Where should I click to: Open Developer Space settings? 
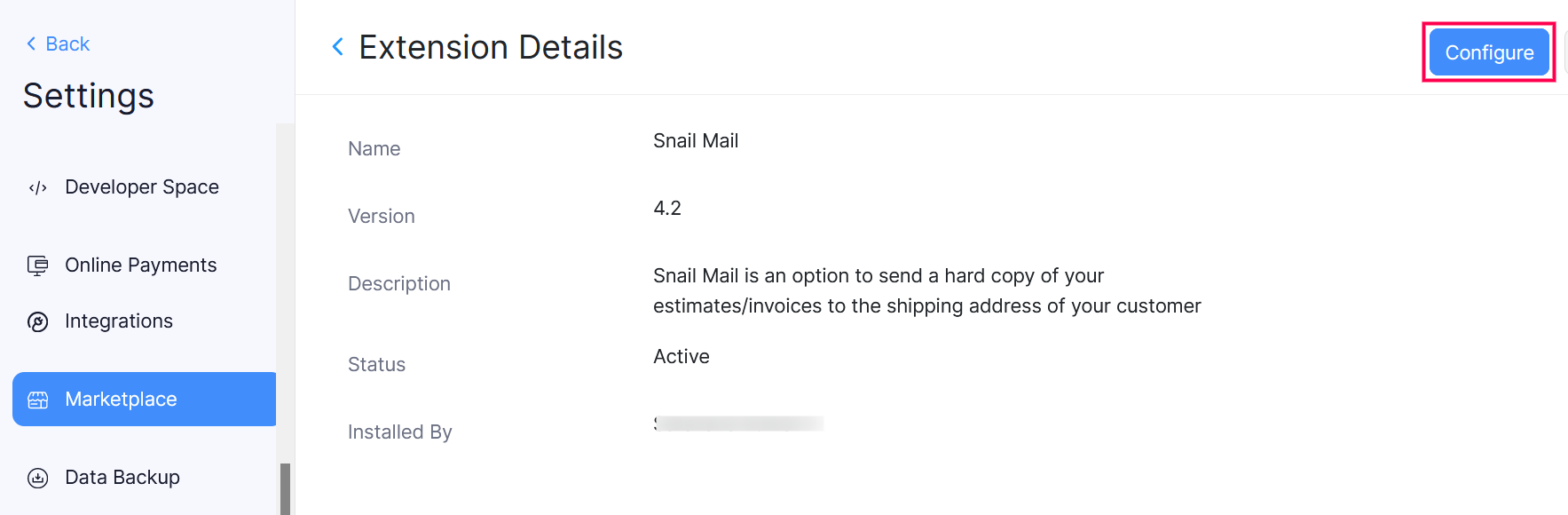[x=141, y=187]
